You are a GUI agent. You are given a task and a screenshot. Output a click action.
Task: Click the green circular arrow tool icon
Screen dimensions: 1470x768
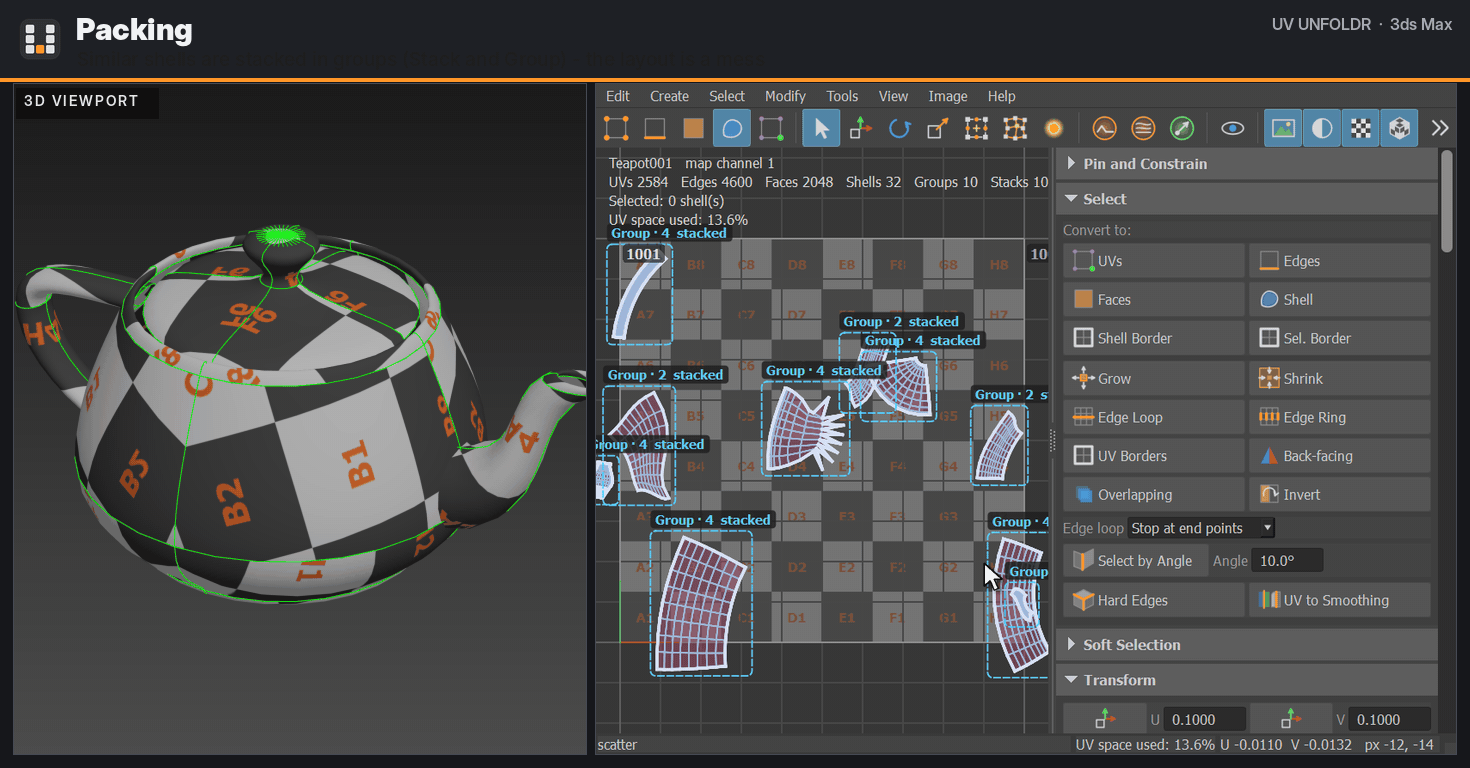pos(1182,128)
